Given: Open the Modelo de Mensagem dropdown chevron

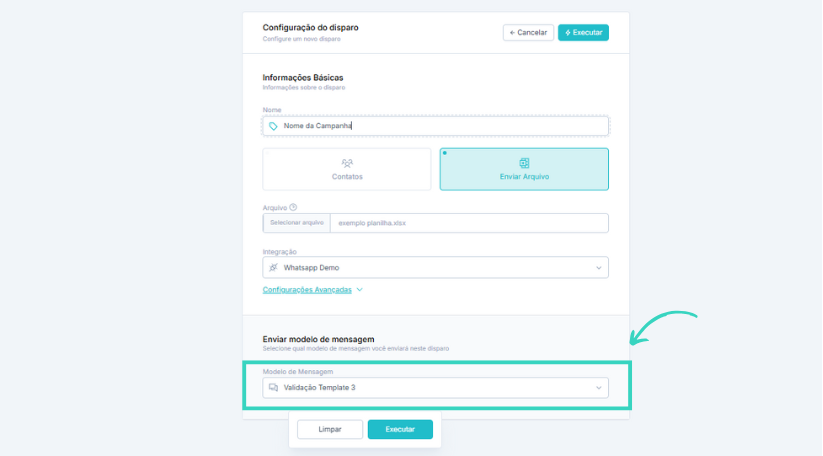Looking at the screenshot, I should pos(598,388).
